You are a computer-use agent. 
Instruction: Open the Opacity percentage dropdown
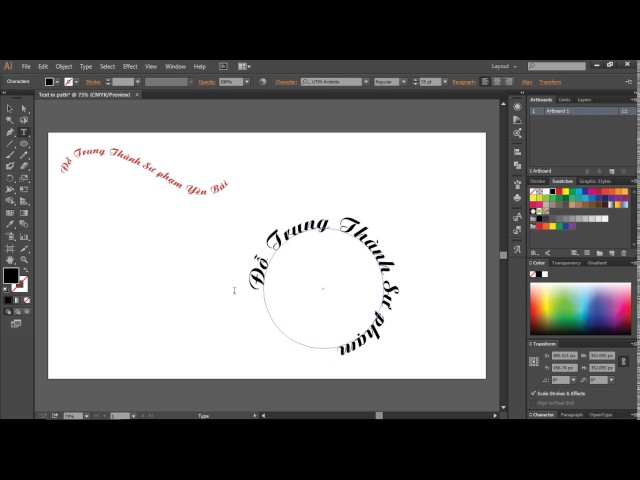tap(246, 82)
